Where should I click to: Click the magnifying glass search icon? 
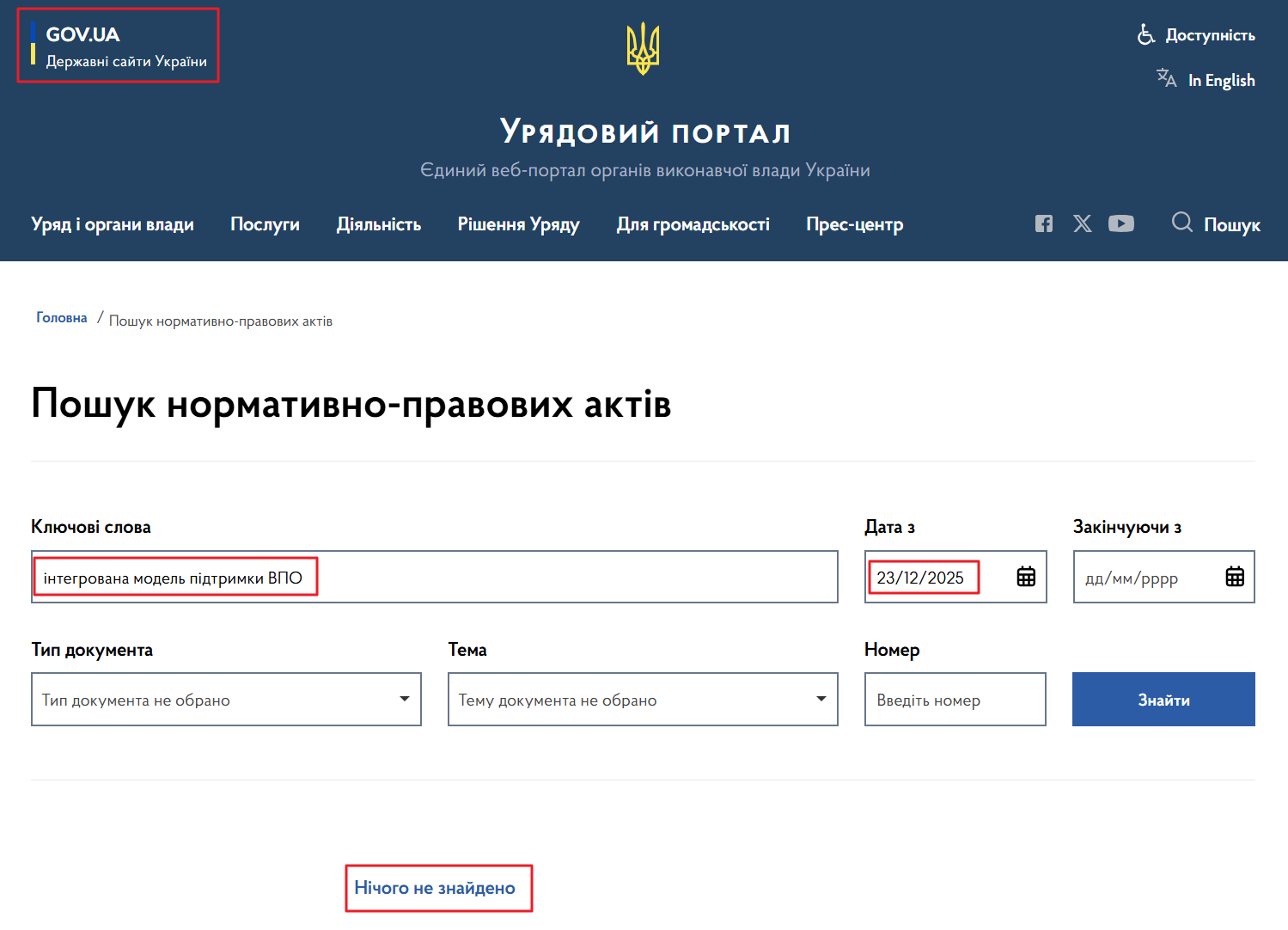pos(1182,223)
